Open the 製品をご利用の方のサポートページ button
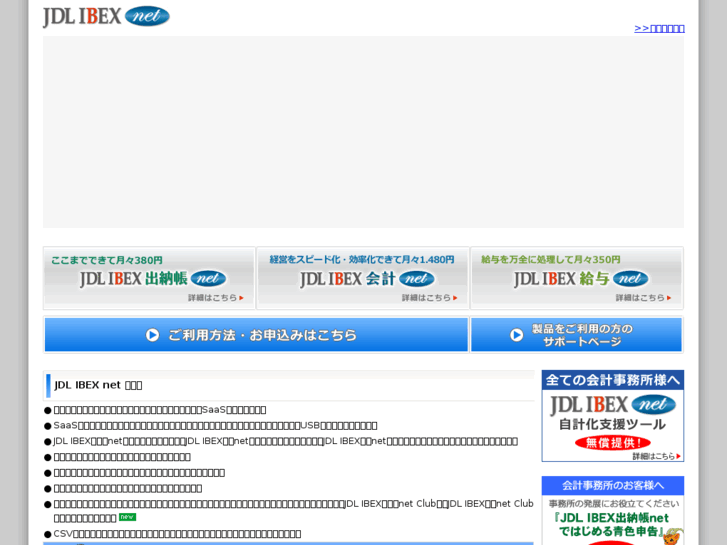The height and width of the screenshot is (545, 727). (x=576, y=335)
